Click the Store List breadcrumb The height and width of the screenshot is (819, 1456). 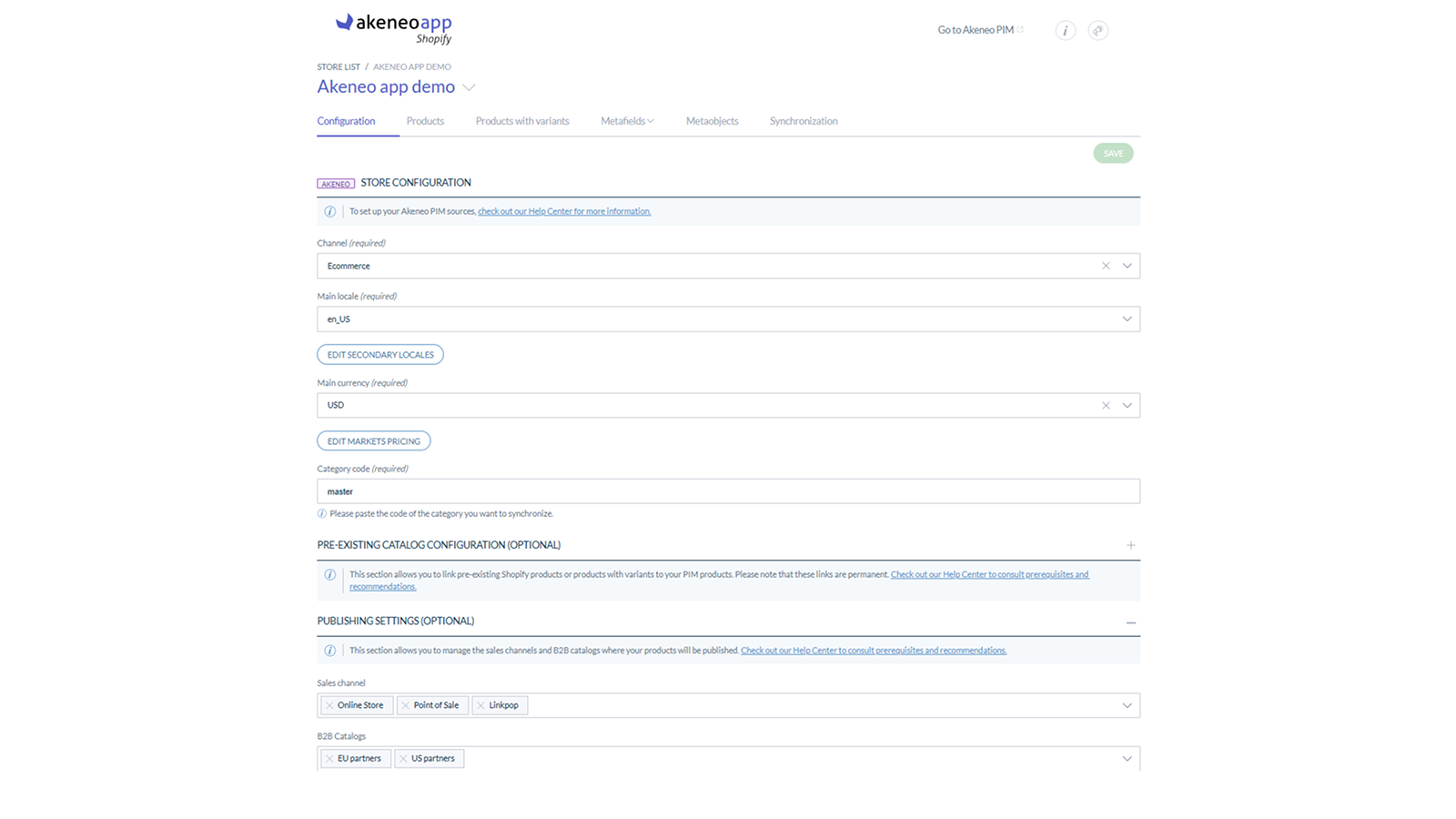[339, 66]
